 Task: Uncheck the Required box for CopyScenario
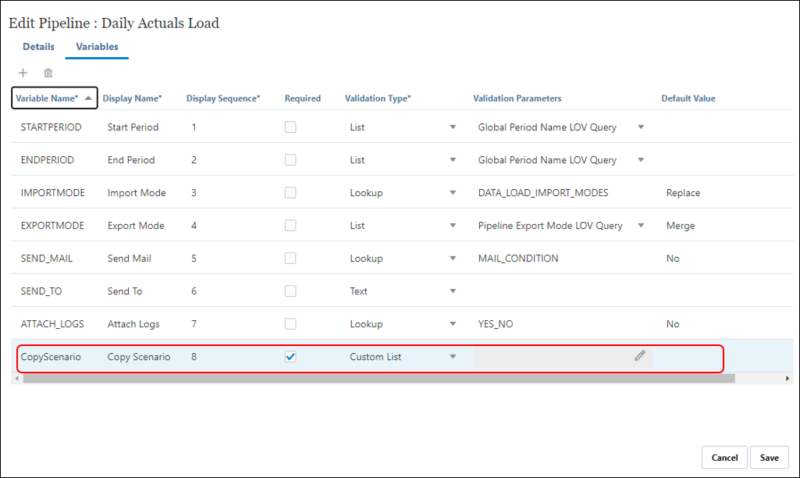[x=290, y=357]
